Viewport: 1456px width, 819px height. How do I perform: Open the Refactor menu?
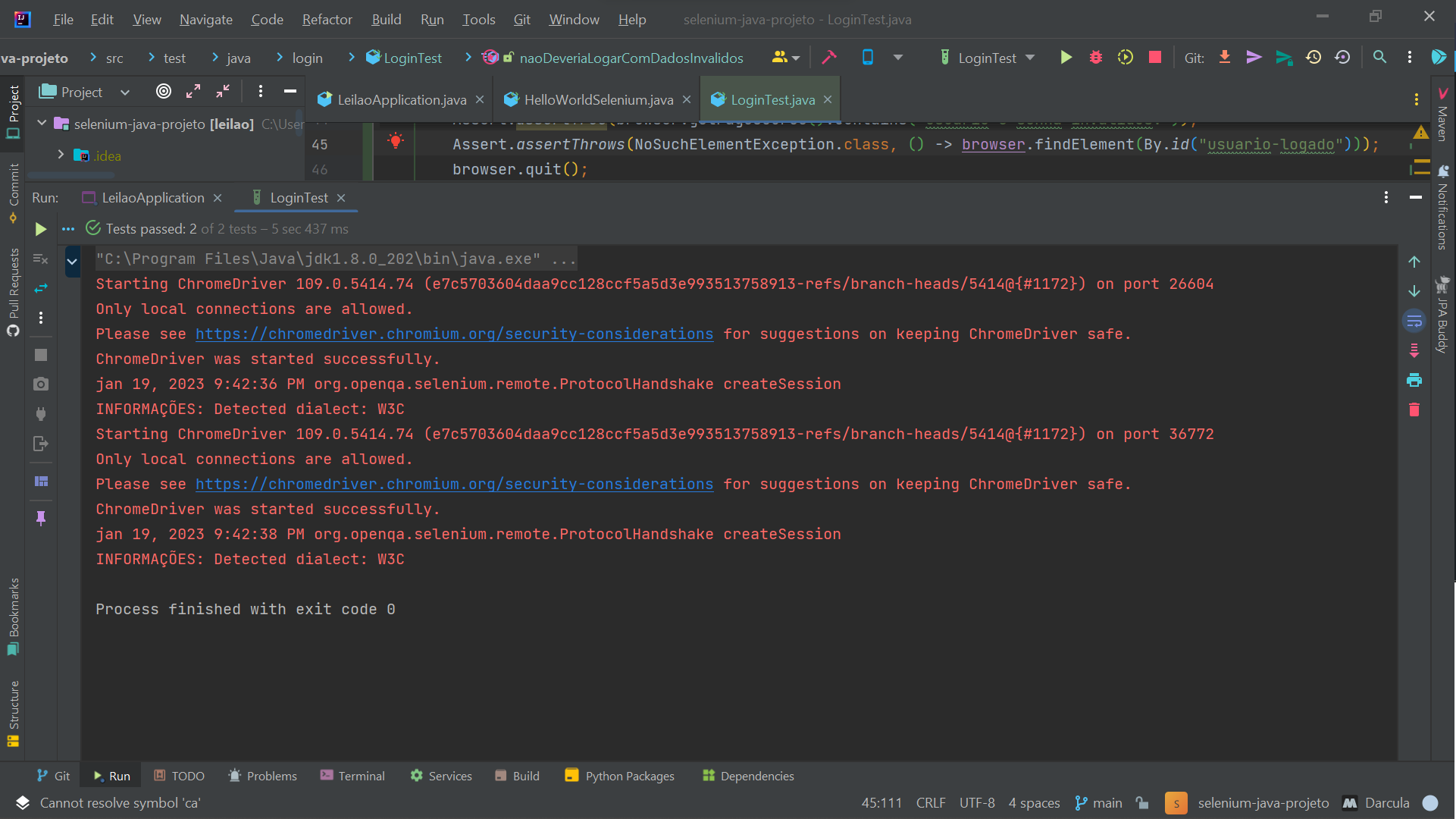pos(327,20)
